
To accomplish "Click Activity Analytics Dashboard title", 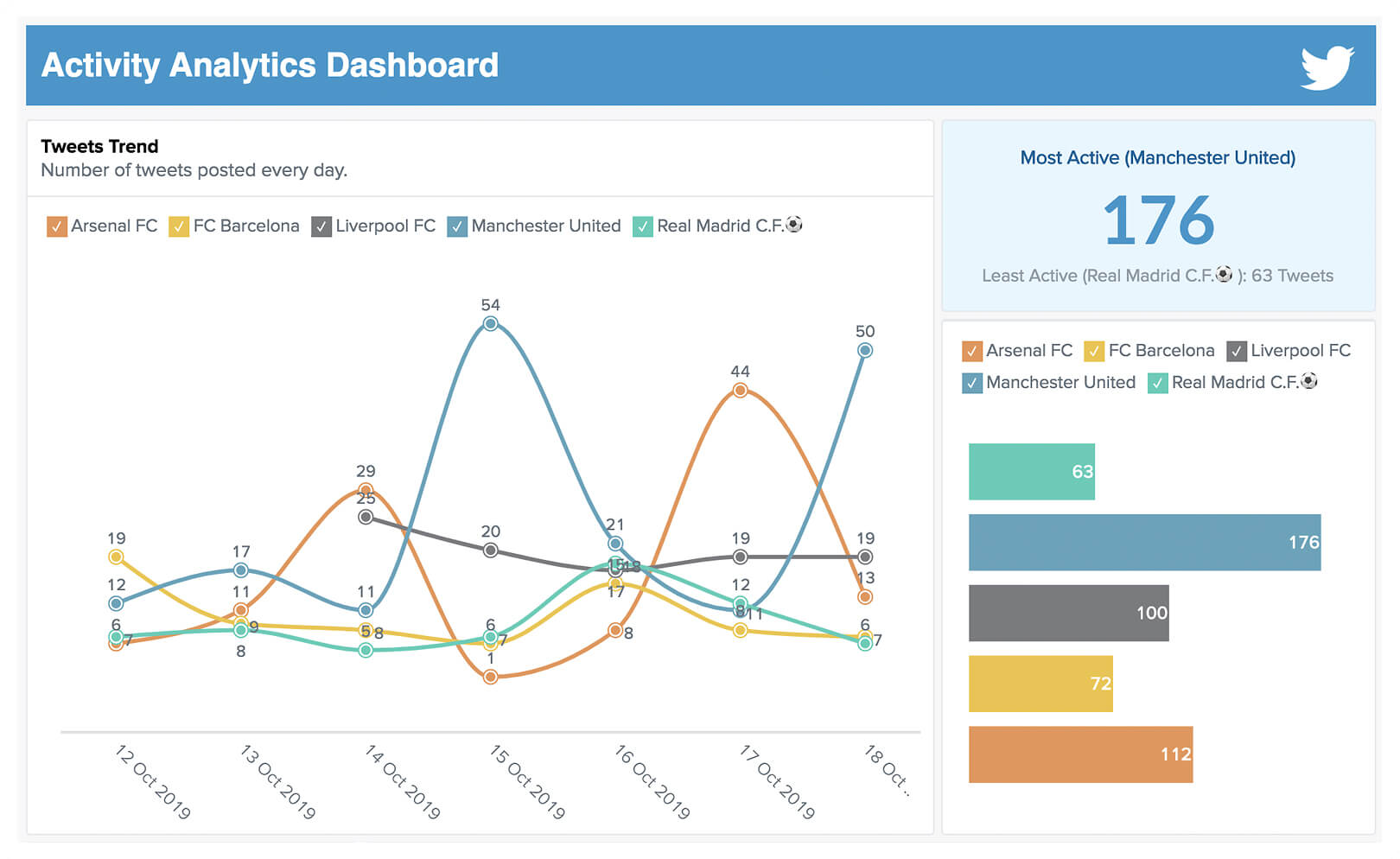I will (x=270, y=66).
